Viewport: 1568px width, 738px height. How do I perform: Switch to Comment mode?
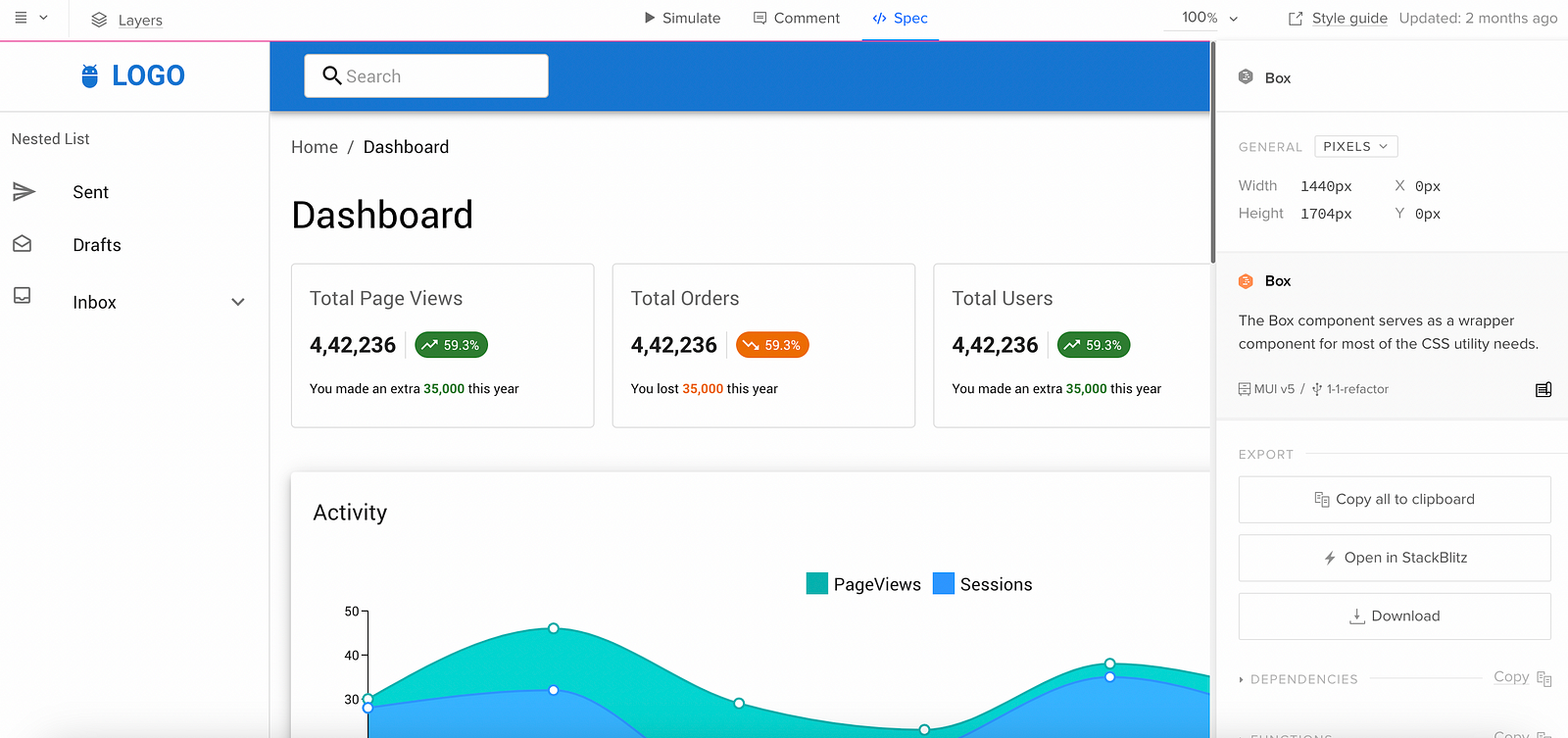[x=797, y=18]
